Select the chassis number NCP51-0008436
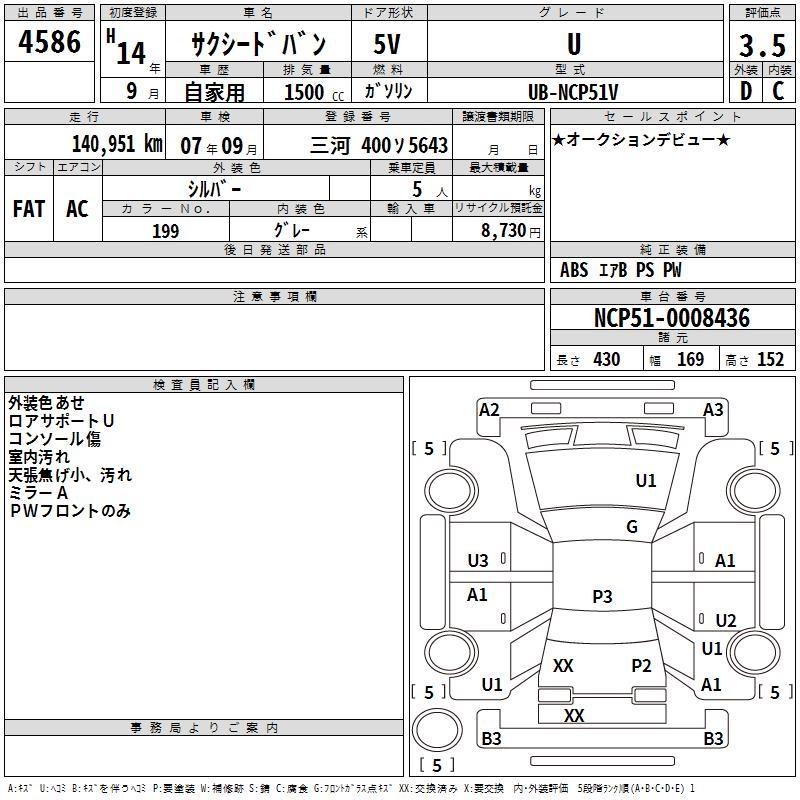Image resolution: width=800 pixels, height=800 pixels. (x=672, y=318)
